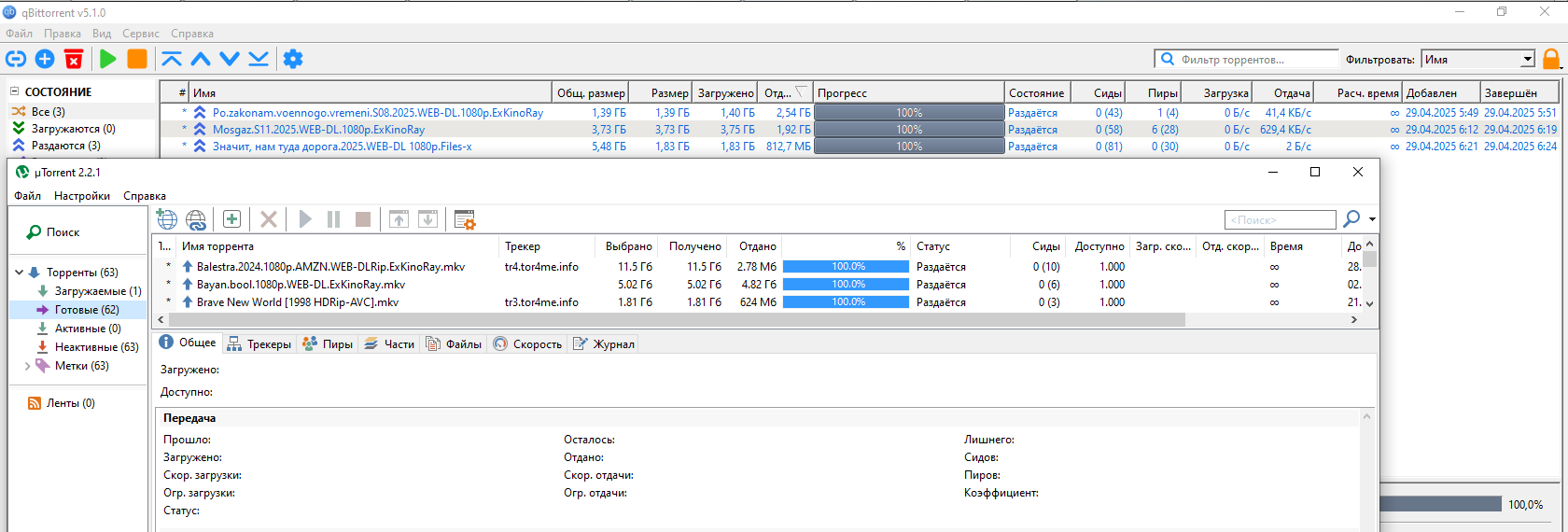This screenshot has width=1568, height=532.
Task: Click the move down queue arrow in qBittorrent
Action: tap(230, 59)
